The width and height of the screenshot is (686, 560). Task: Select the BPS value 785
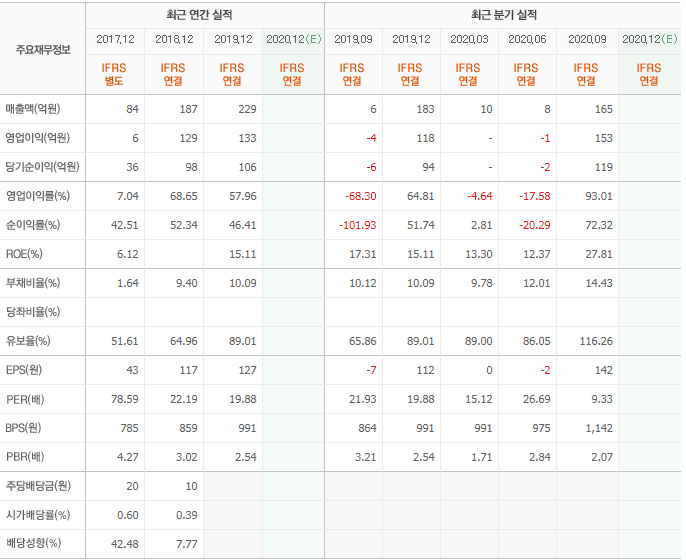pyautogui.click(x=130, y=428)
